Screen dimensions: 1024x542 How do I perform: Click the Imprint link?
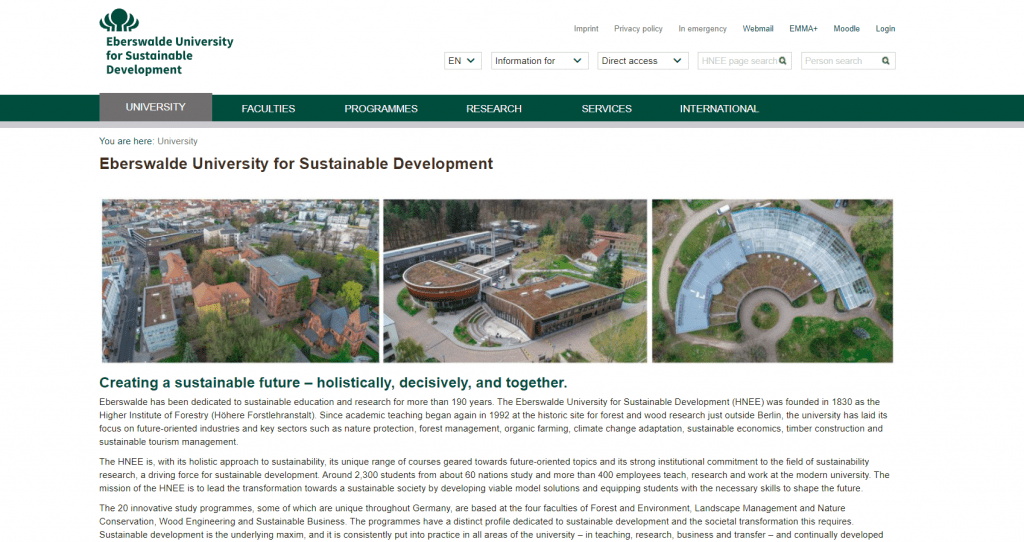click(586, 29)
